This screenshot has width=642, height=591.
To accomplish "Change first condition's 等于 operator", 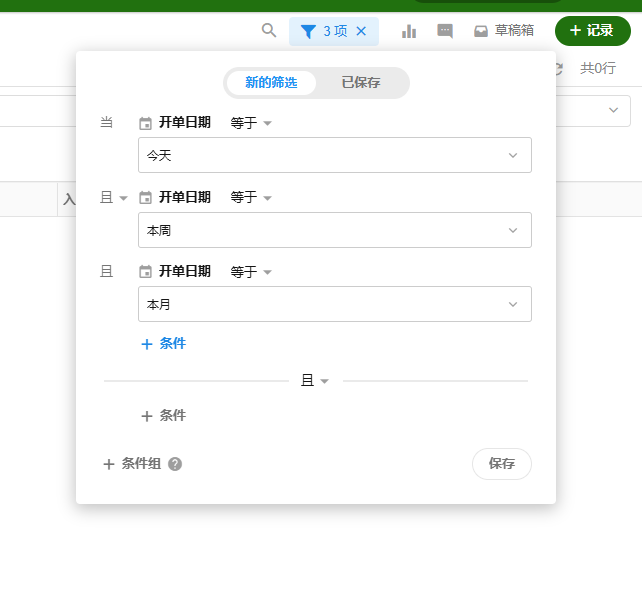I will pos(251,123).
